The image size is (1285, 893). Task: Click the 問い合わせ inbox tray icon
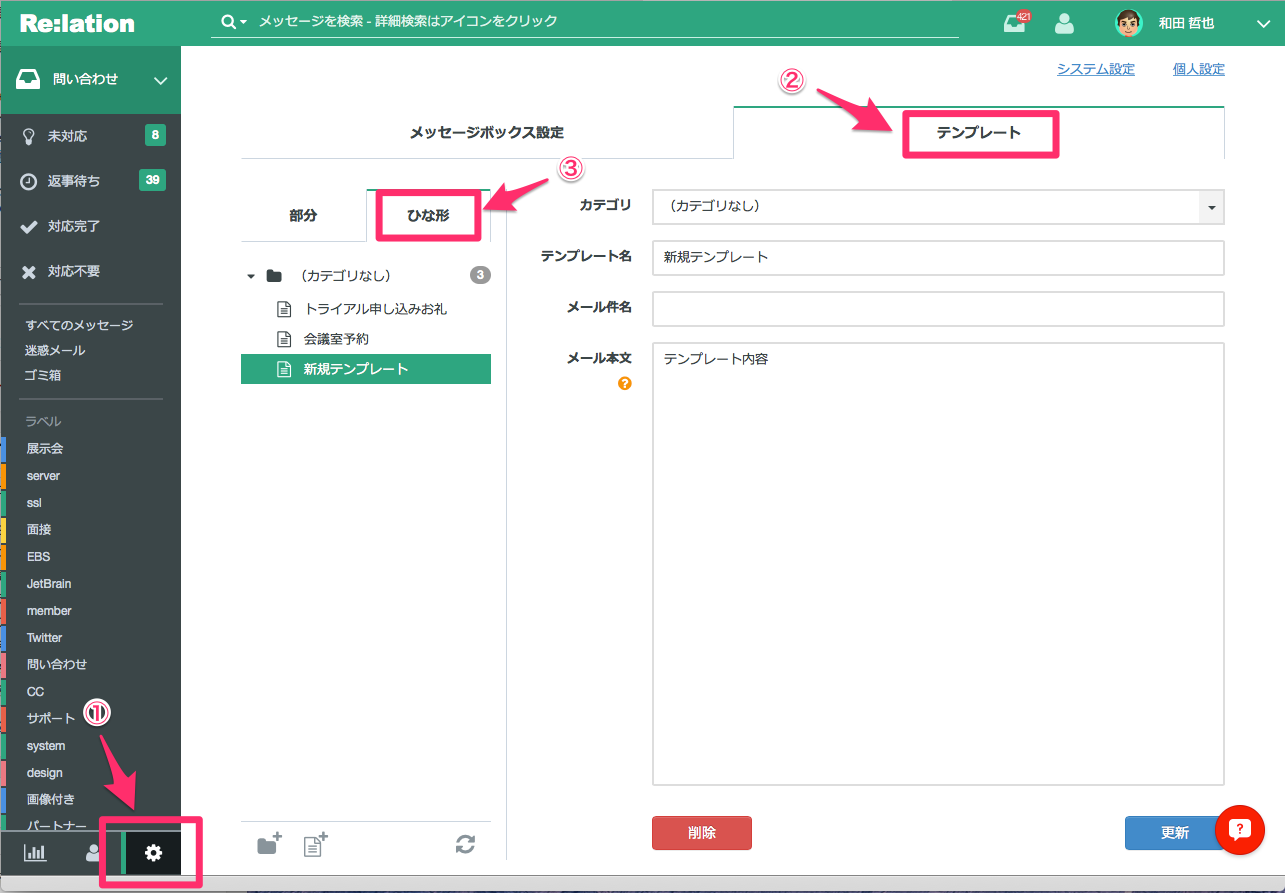point(28,79)
